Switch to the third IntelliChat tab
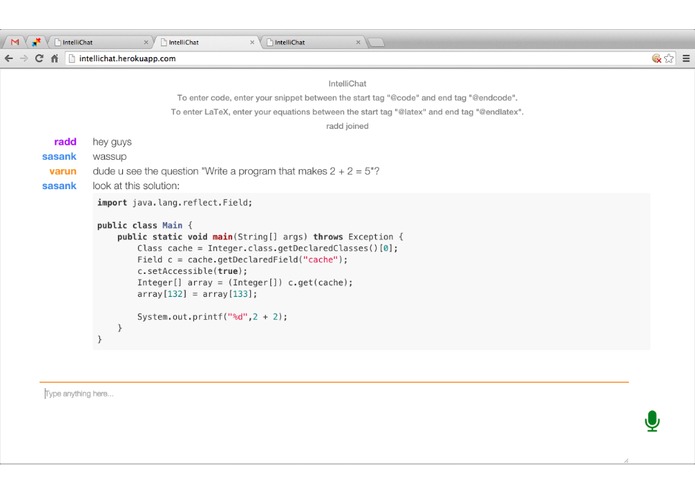 click(x=312, y=42)
